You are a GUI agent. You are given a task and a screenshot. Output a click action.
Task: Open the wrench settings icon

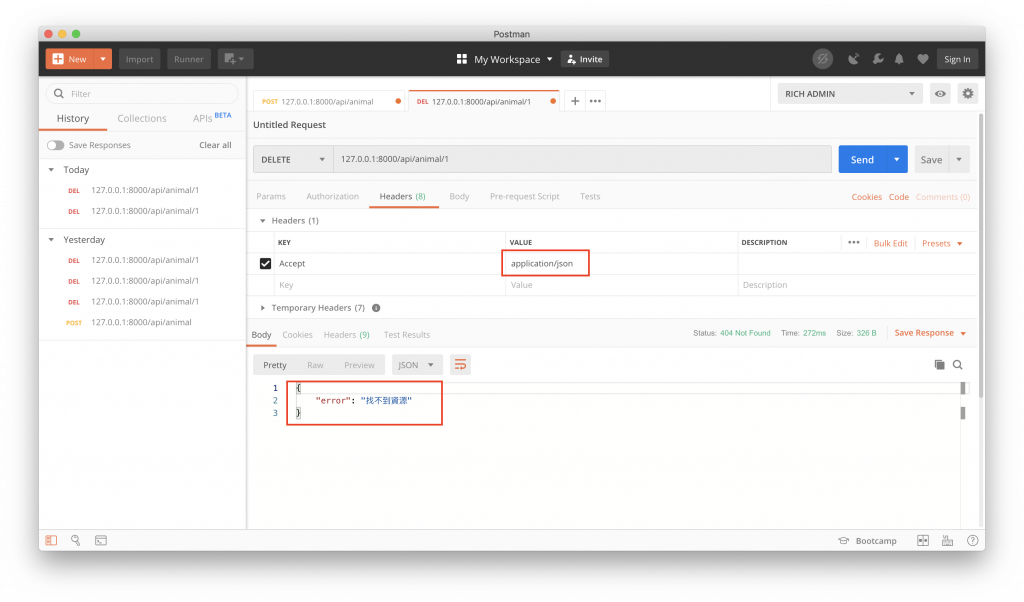coord(878,59)
